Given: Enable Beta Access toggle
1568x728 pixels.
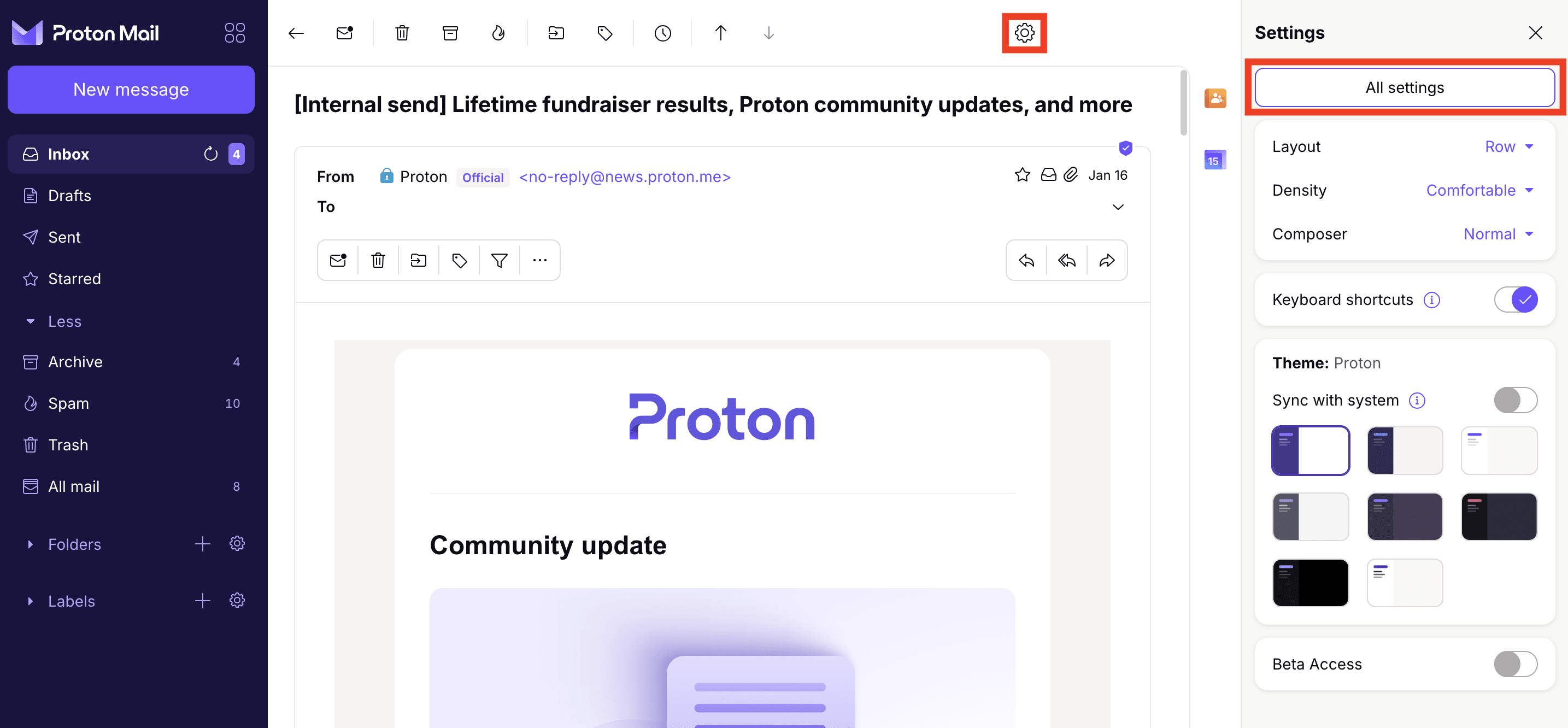Looking at the screenshot, I should pyautogui.click(x=1516, y=663).
